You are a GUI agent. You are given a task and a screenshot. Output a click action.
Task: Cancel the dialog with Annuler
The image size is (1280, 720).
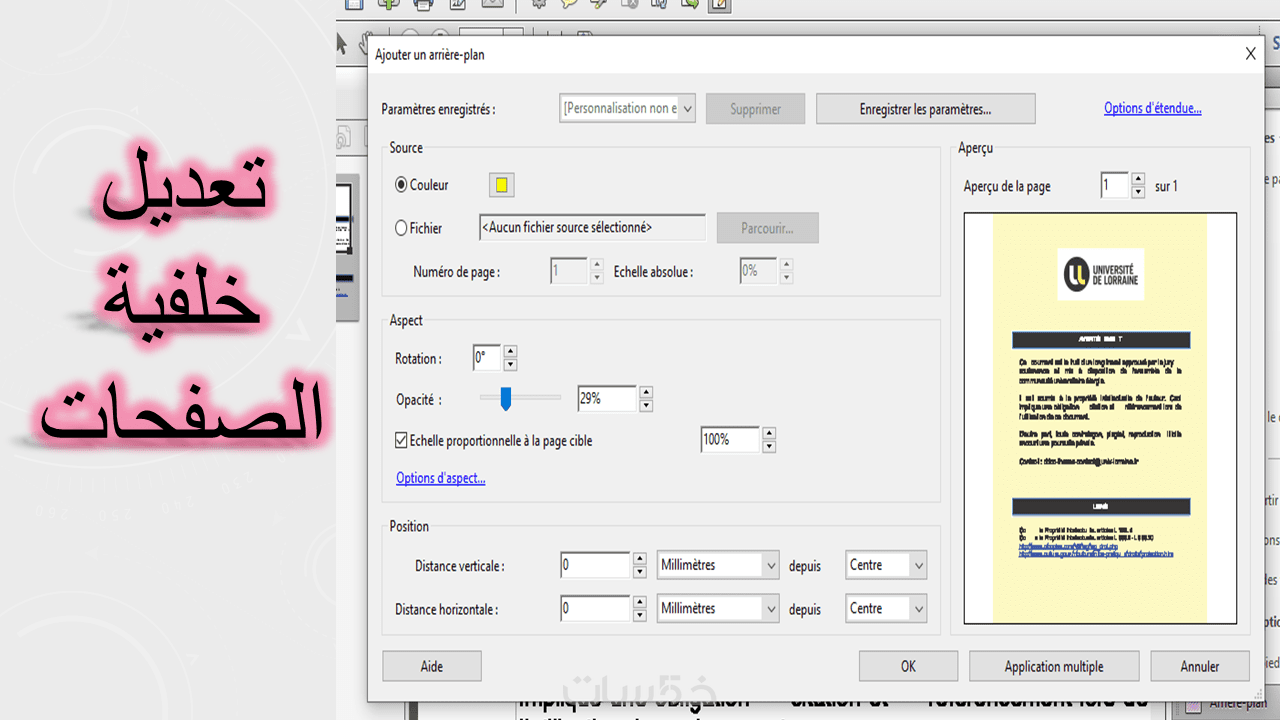pyautogui.click(x=1200, y=666)
